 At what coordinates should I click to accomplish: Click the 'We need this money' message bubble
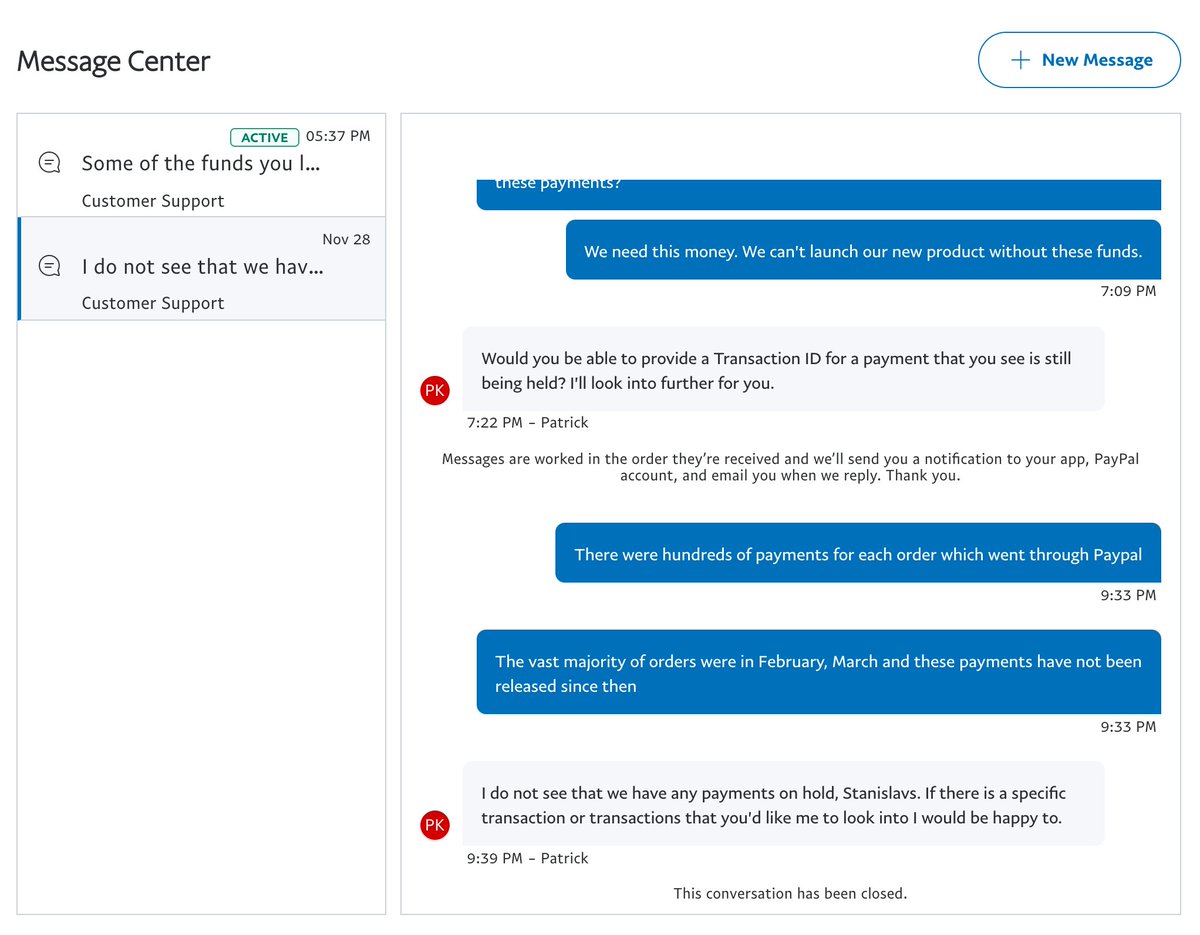coord(863,250)
